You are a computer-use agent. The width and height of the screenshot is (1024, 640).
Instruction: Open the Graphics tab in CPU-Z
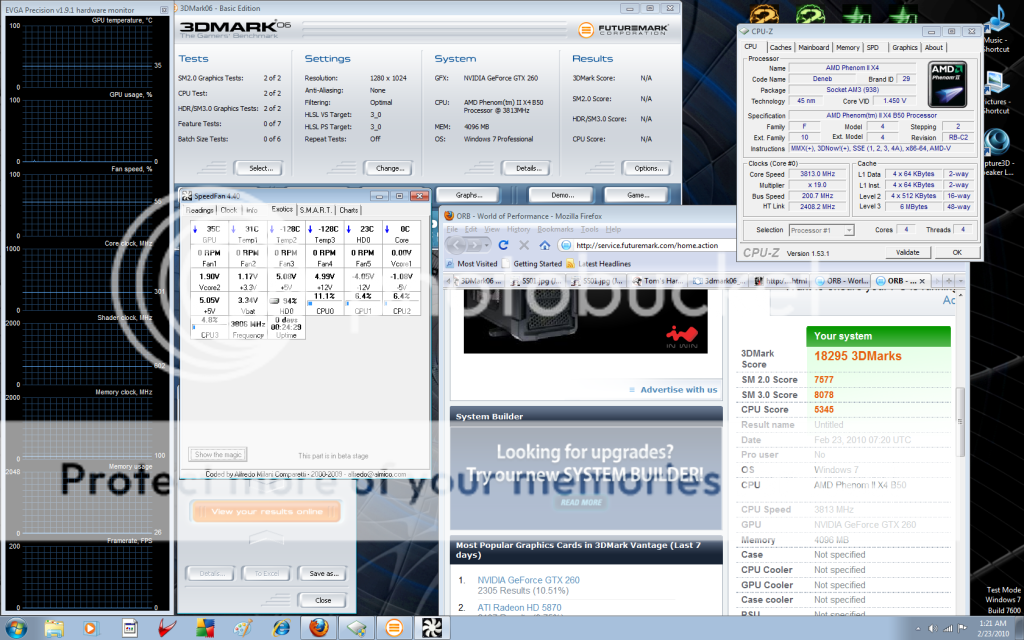click(x=904, y=48)
